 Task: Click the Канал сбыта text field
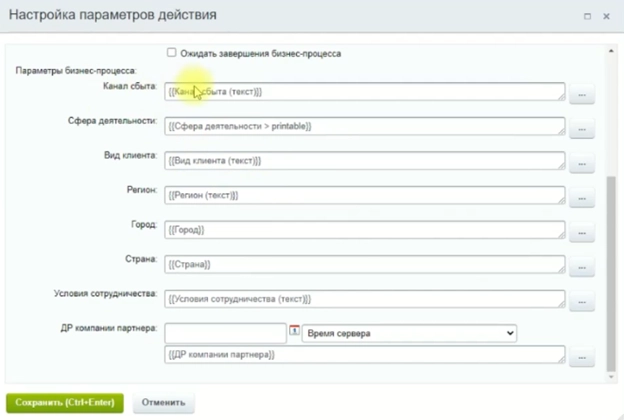click(x=365, y=92)
